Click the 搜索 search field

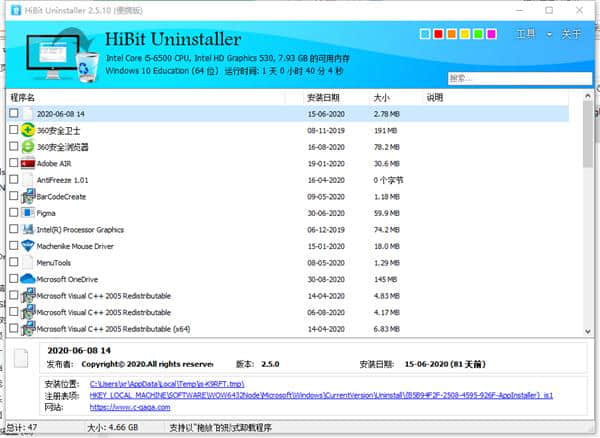pos(520,78)
